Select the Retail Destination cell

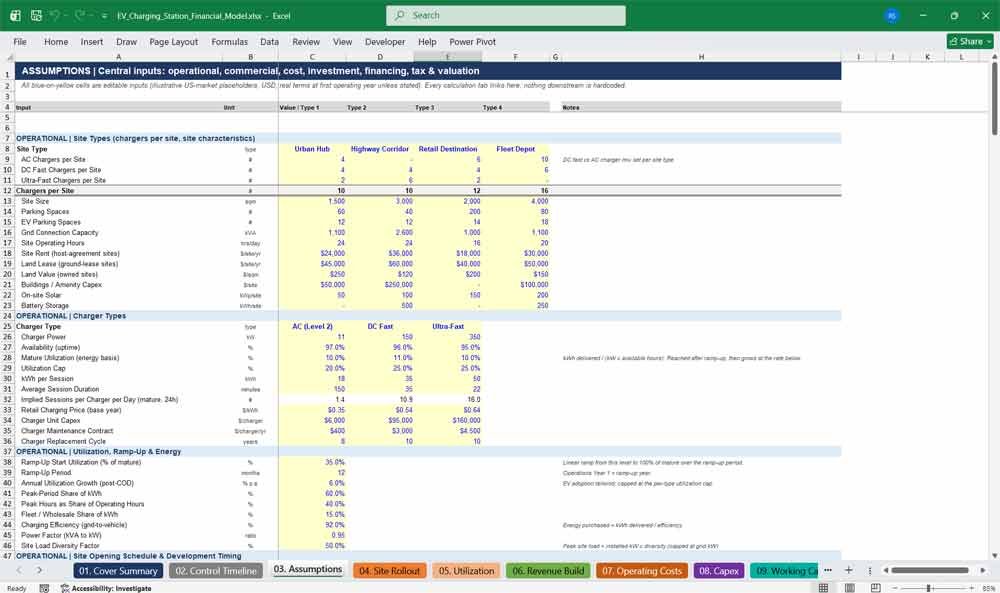click(448, 149)
